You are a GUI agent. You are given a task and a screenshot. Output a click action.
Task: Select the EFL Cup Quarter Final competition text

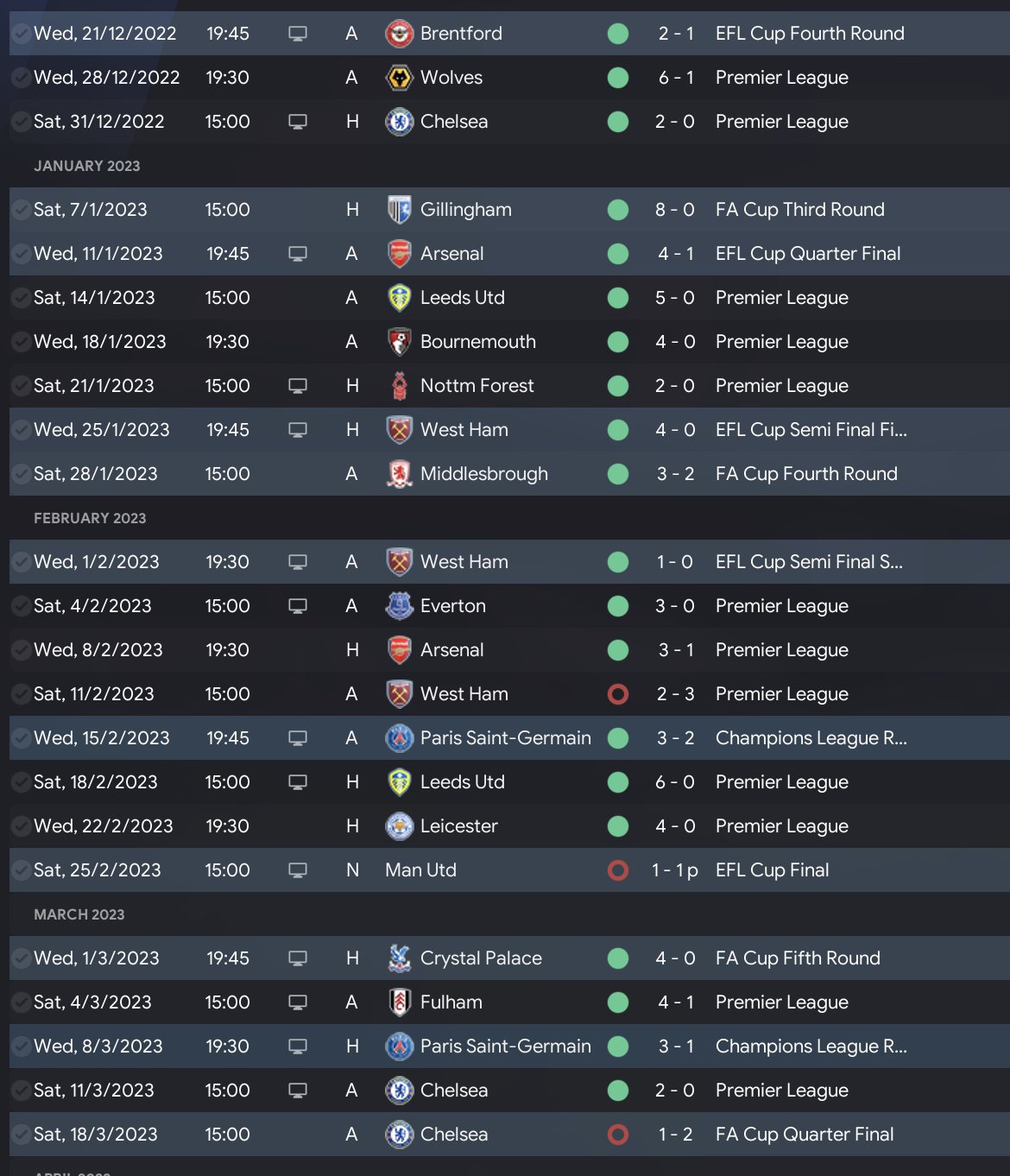coord(807,254)
